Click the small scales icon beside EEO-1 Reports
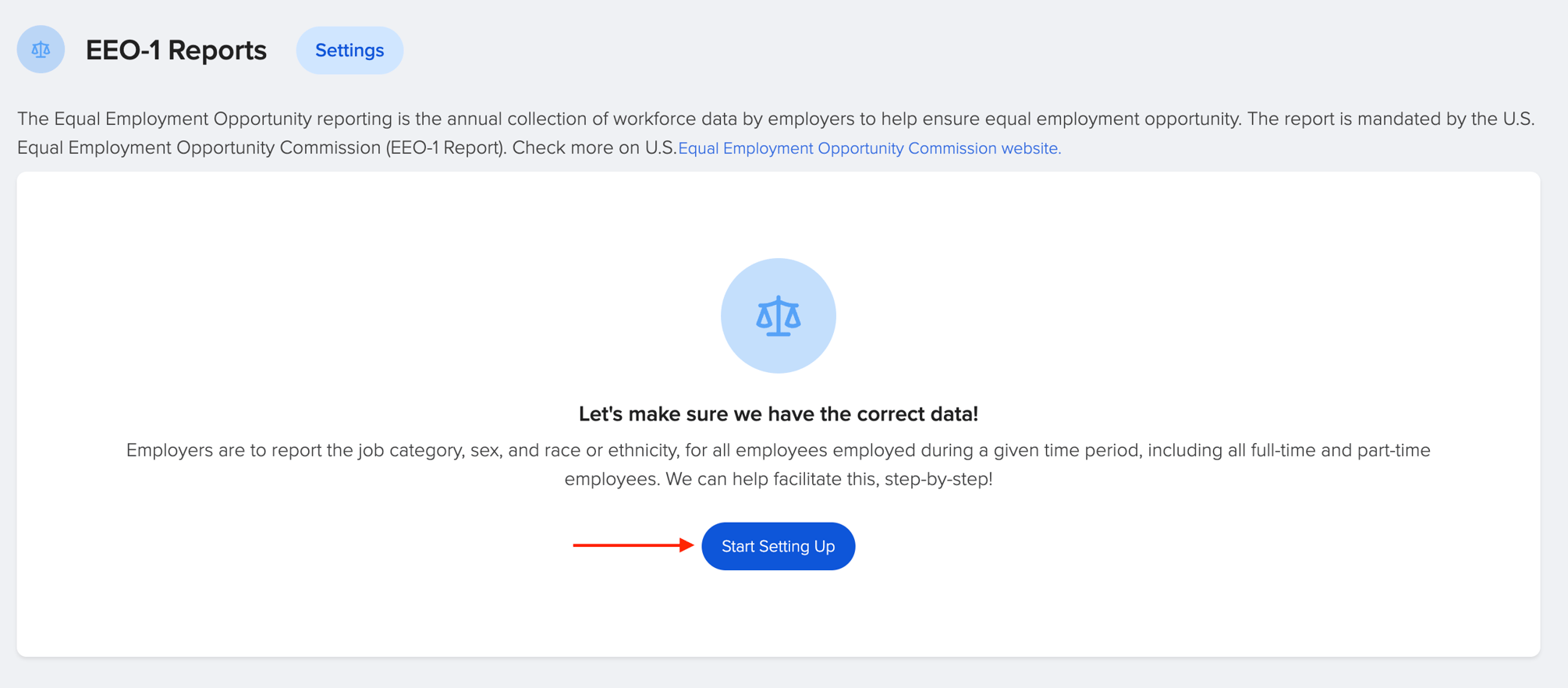 click(41, 50)
